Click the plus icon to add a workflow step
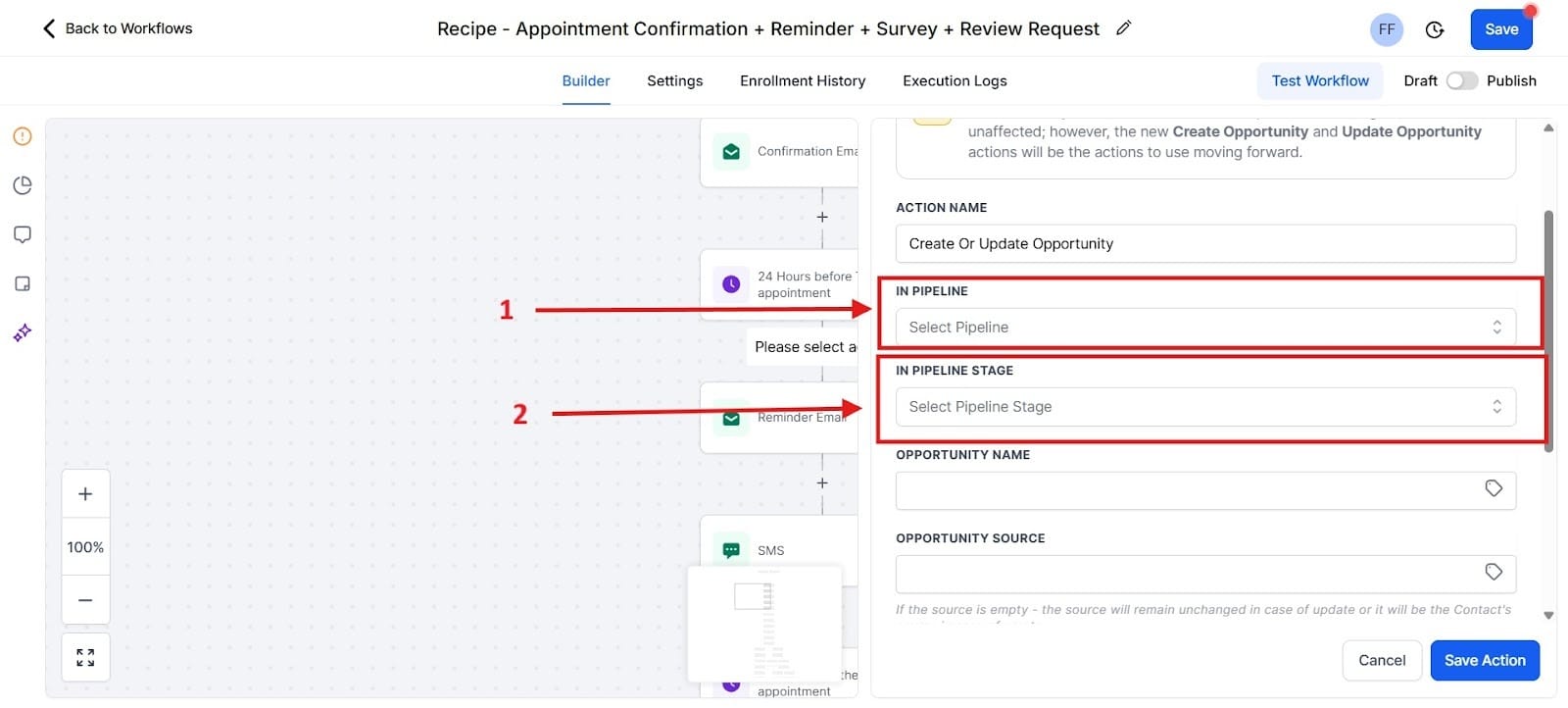Viewport: 1568px width, 708px height. (x=822, y=217)
